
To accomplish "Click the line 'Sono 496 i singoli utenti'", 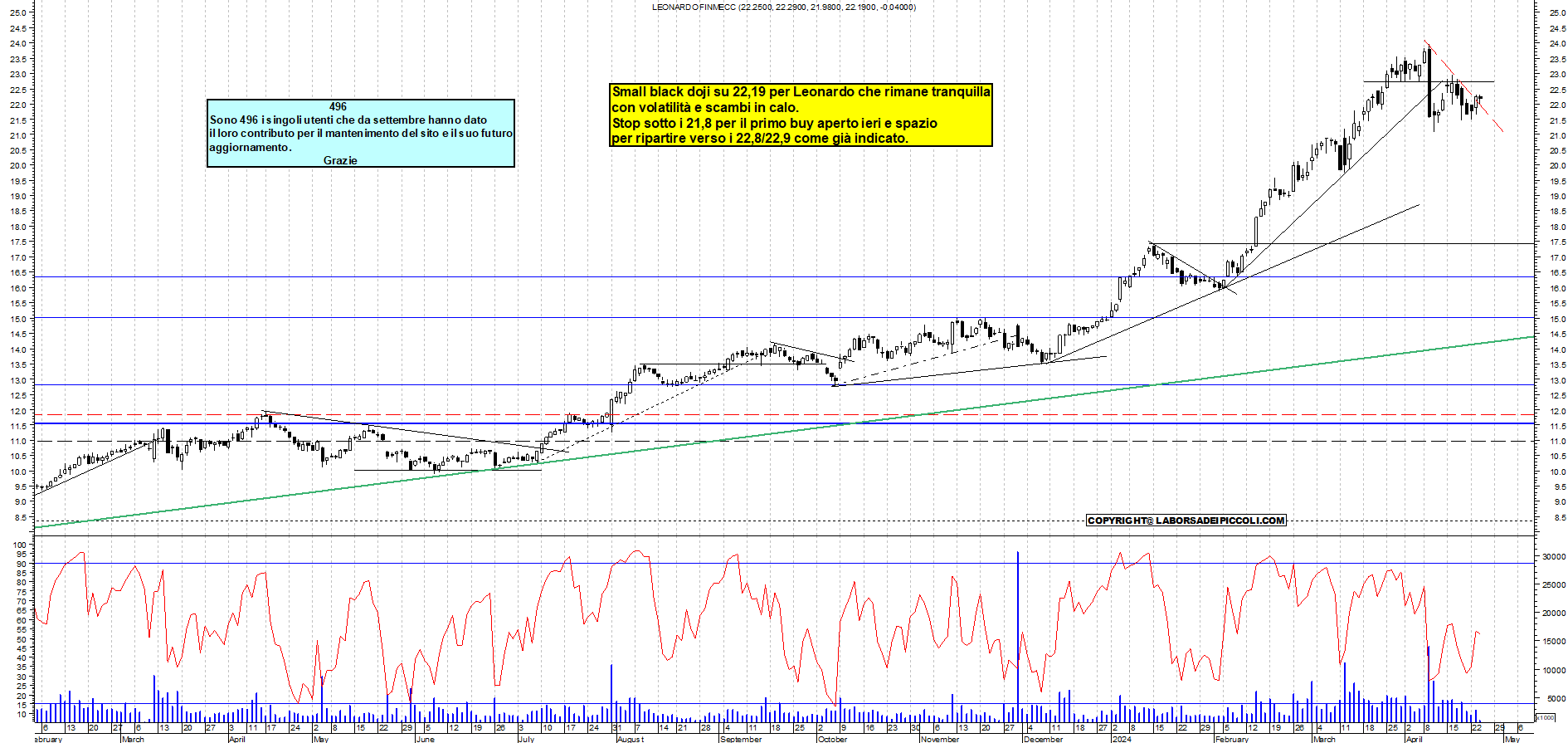I will pyautogui.click(x=348, y=120).
